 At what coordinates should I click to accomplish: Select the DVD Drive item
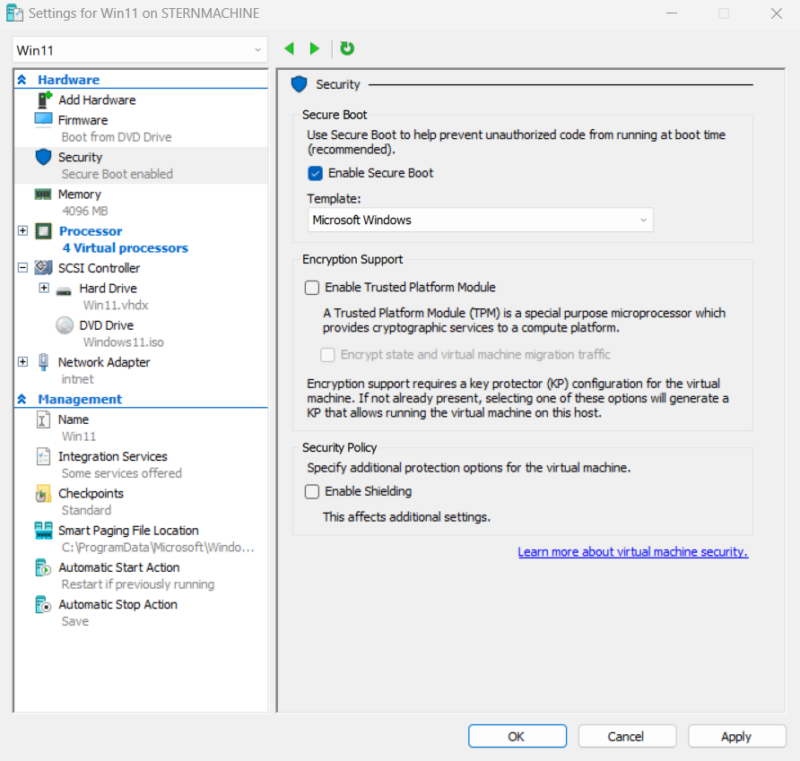coord(106,325)
